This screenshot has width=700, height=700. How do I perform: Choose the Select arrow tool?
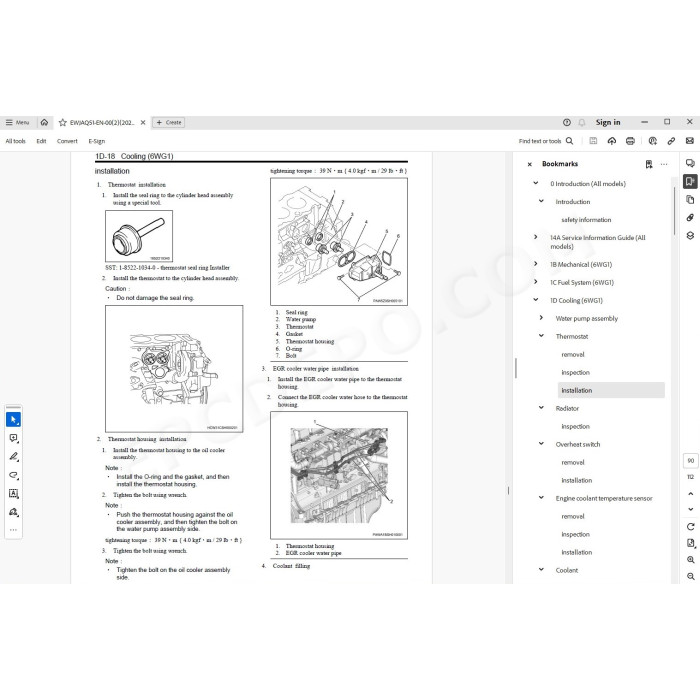pos(13,420)
